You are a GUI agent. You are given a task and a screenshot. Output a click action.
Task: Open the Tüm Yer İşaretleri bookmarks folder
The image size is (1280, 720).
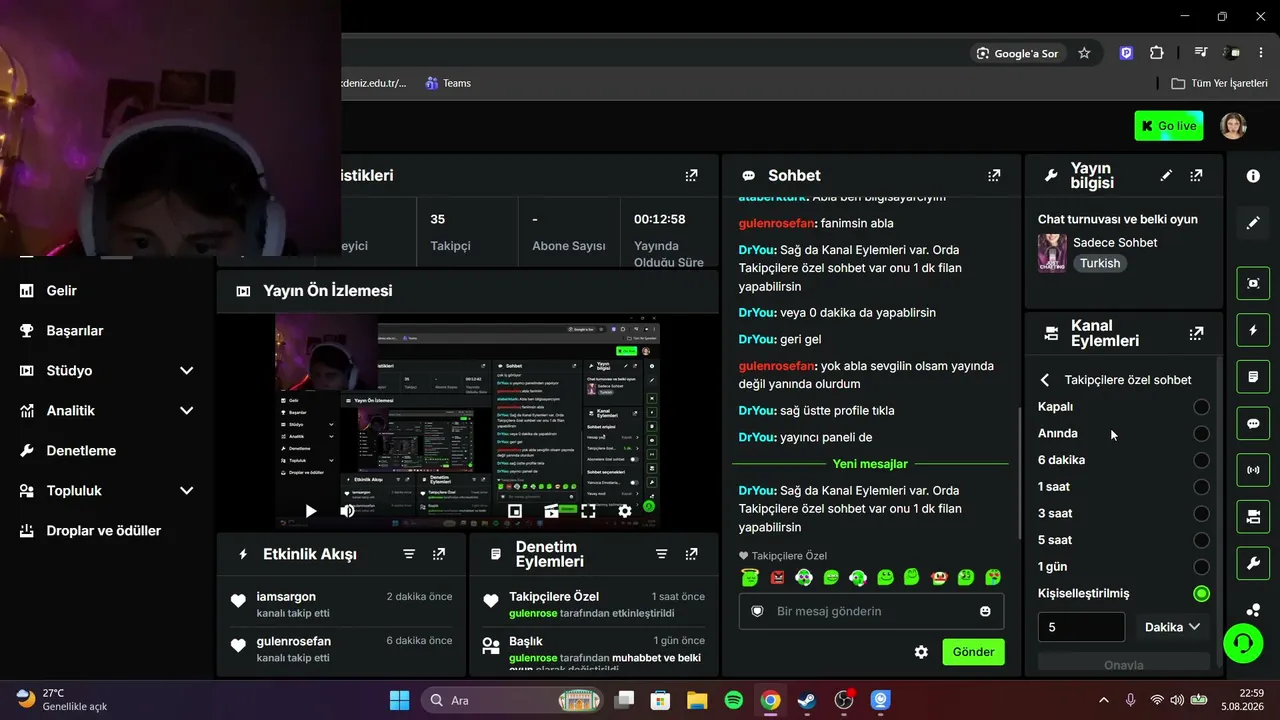[1219, 83]
